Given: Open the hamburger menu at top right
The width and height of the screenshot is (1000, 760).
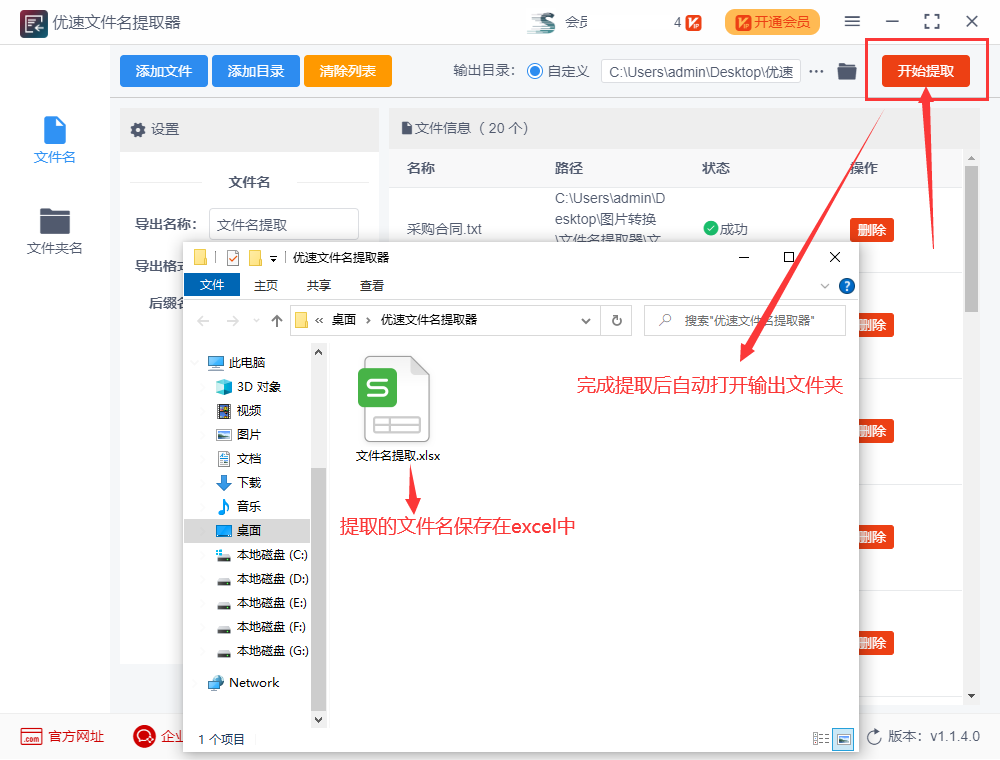Looking at the screenshot, I should 854,20.
